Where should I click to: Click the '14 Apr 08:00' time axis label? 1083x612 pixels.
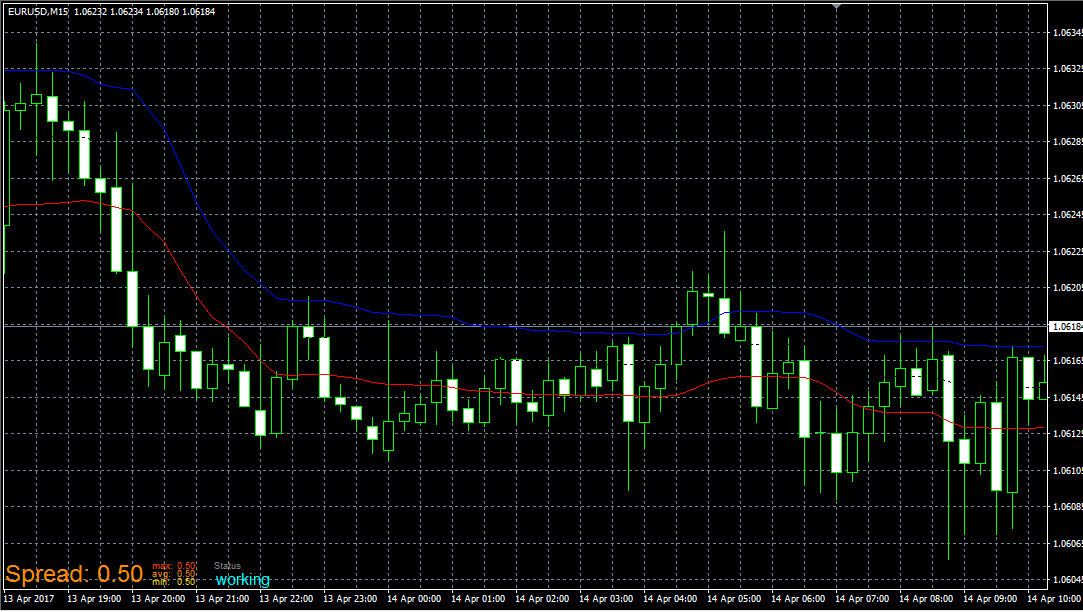tap(926, 599)
